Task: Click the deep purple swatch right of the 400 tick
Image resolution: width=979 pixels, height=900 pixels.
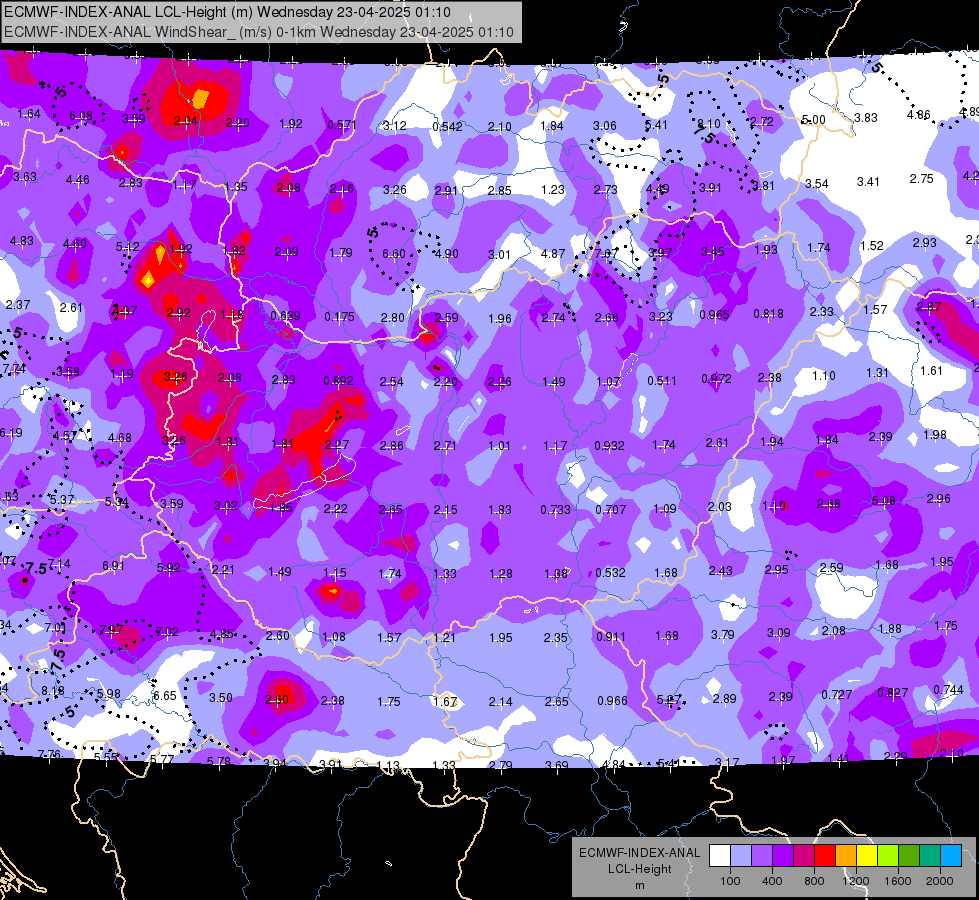Action: pos(782,855)
